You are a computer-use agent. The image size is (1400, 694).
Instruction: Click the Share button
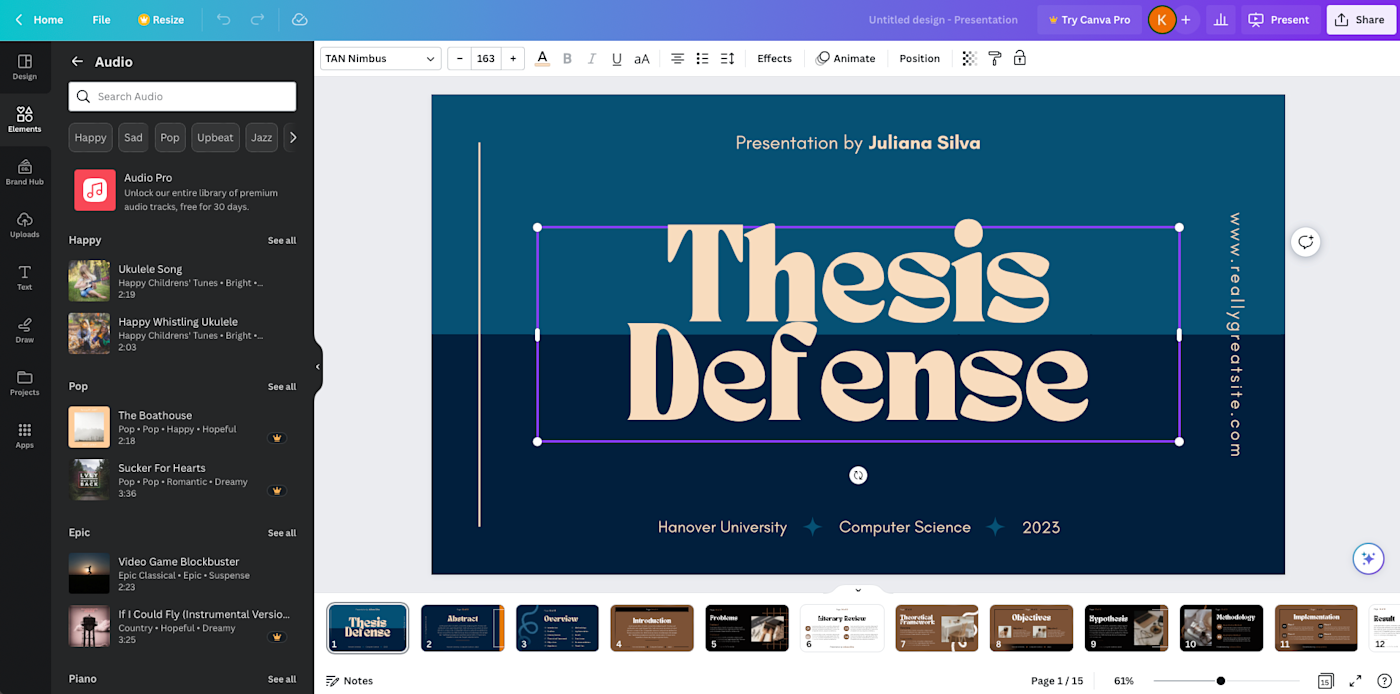pos(1360,19)
